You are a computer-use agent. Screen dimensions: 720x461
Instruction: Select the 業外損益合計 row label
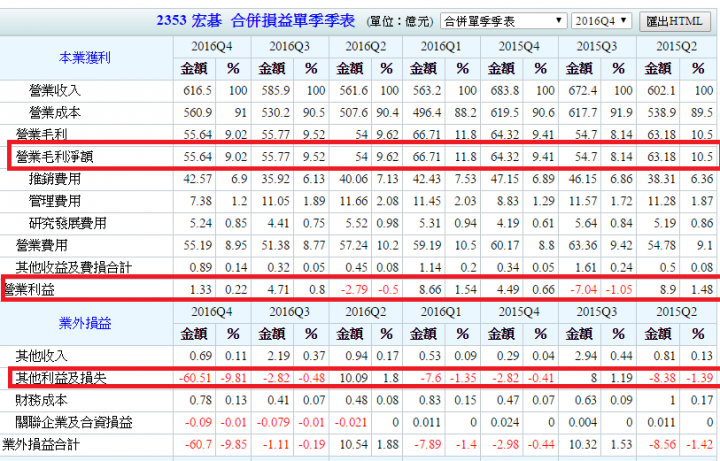[x=41, y=444]
